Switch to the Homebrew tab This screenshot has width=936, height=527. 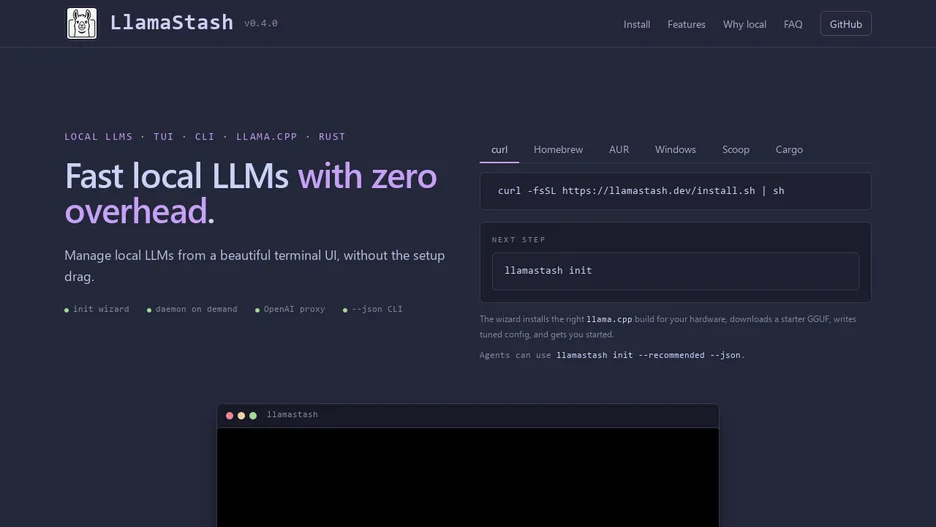point(558,150)
